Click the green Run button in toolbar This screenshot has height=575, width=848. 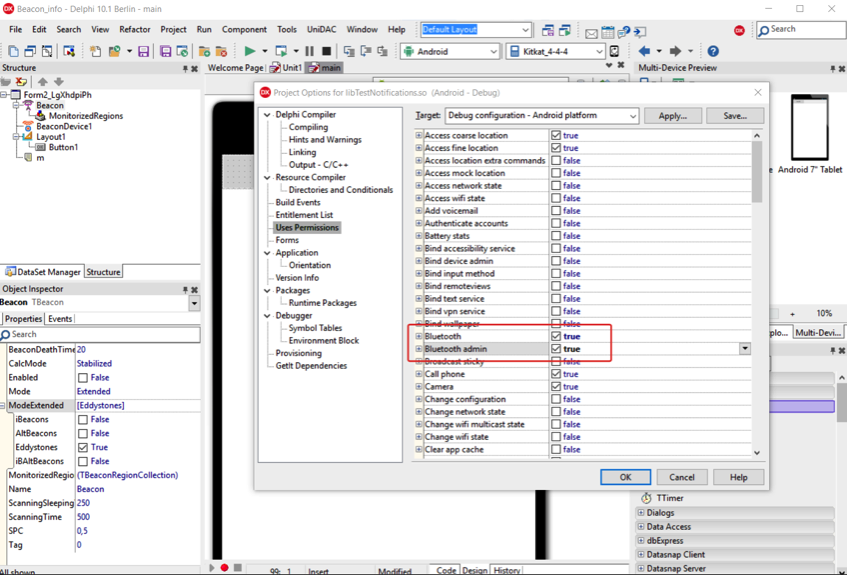(x=249, y=51)
